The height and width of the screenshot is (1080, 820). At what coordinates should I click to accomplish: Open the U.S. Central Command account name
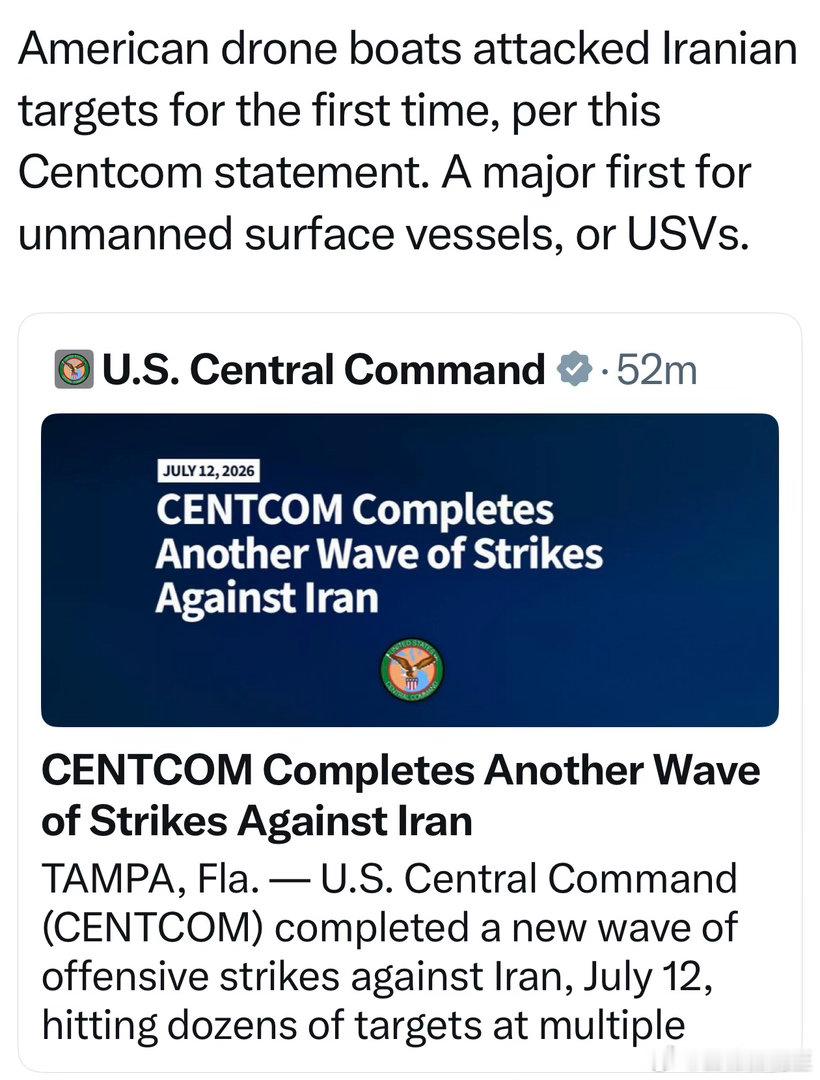click(323, 370)
